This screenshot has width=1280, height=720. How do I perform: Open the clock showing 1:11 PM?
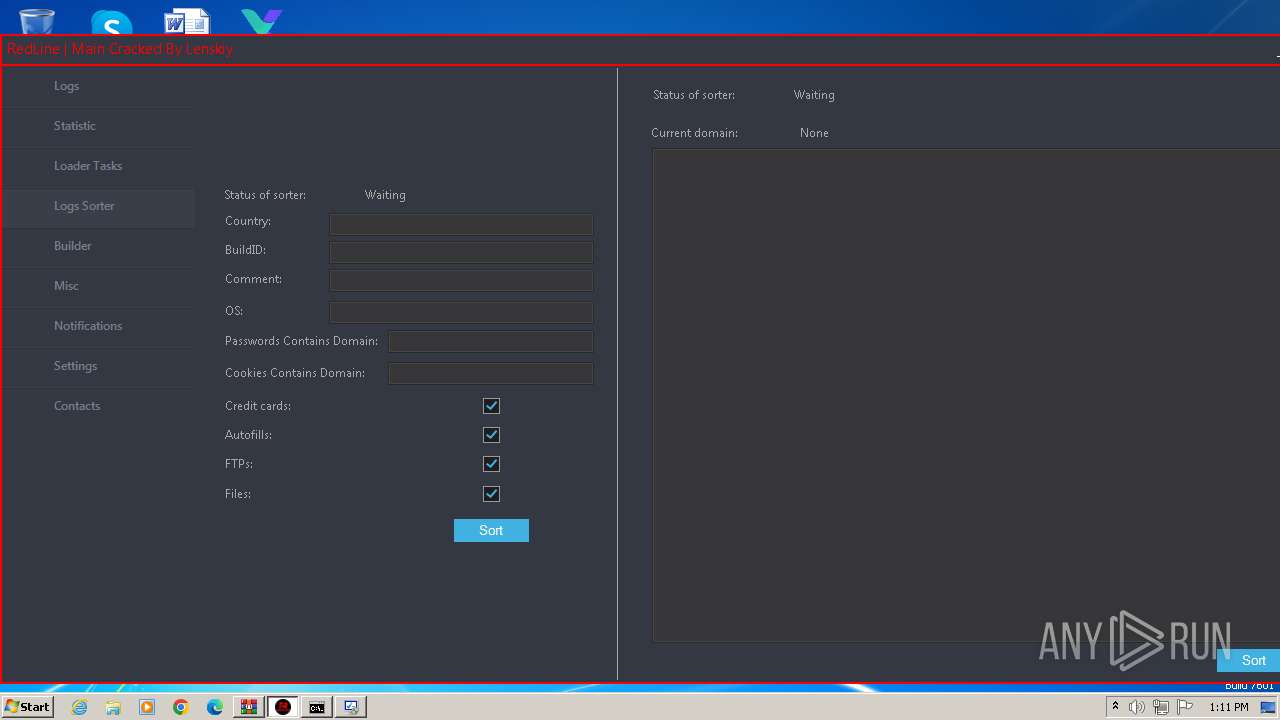(1229, 707)
